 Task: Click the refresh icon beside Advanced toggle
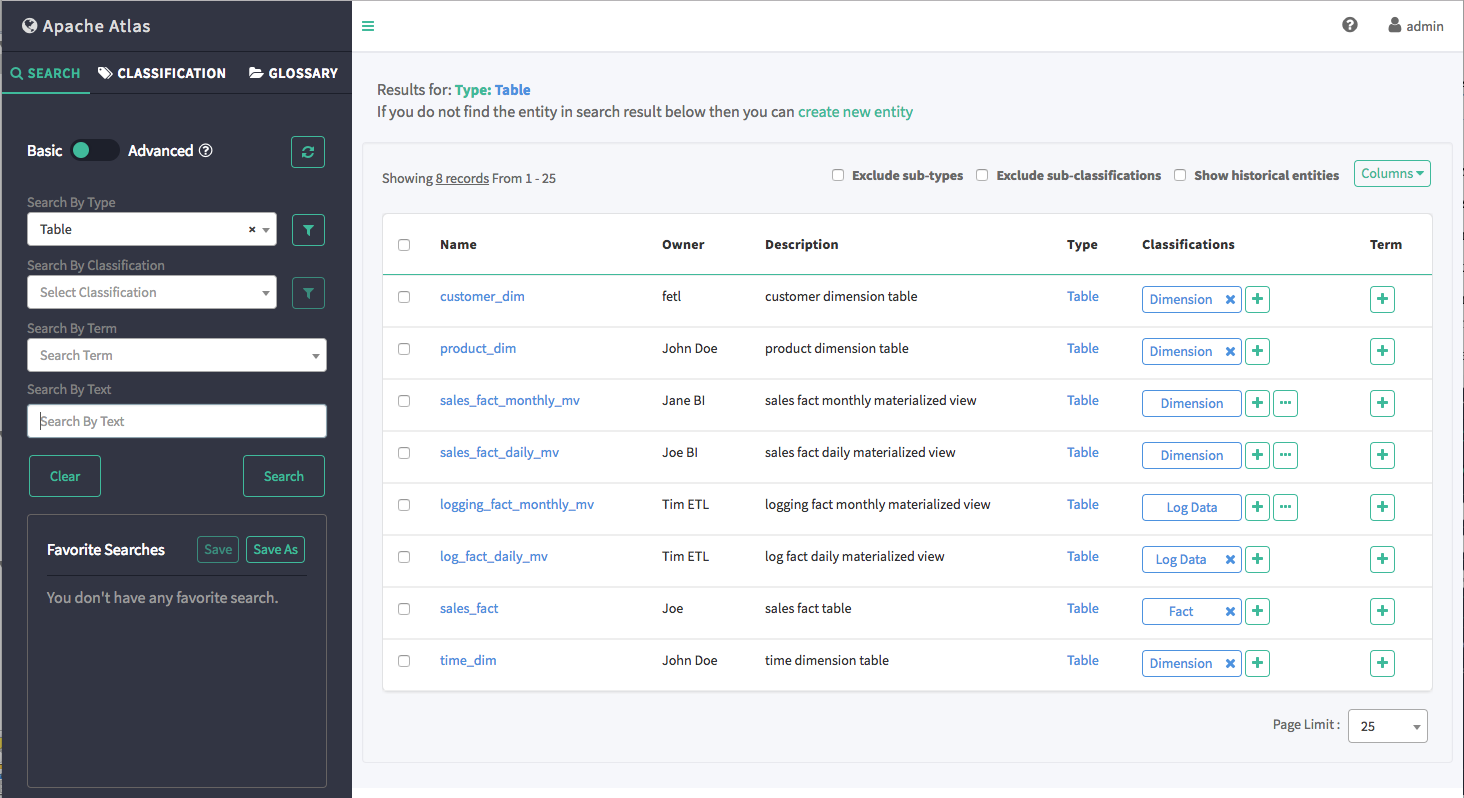click(x=308, y=152)
